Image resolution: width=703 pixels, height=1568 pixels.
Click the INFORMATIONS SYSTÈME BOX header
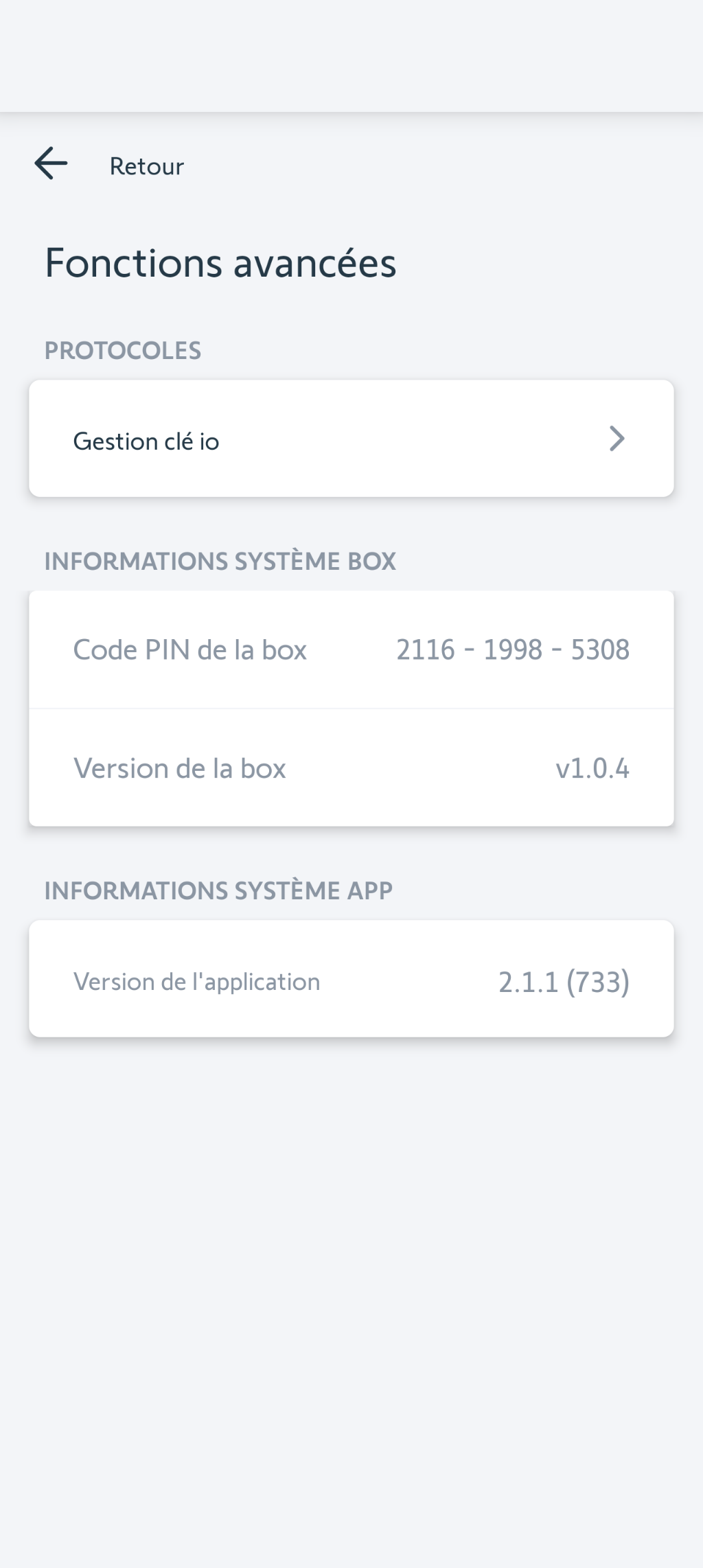[x=220, y=562]
